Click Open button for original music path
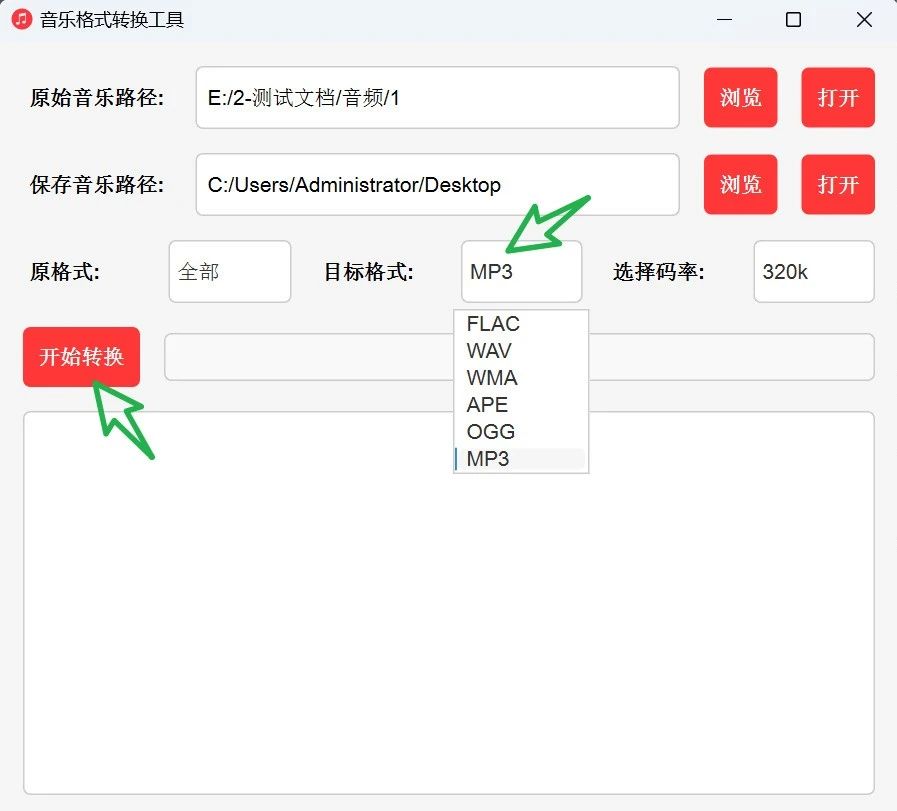This screenshot has height=811, width=897. (x=838, y=97)
